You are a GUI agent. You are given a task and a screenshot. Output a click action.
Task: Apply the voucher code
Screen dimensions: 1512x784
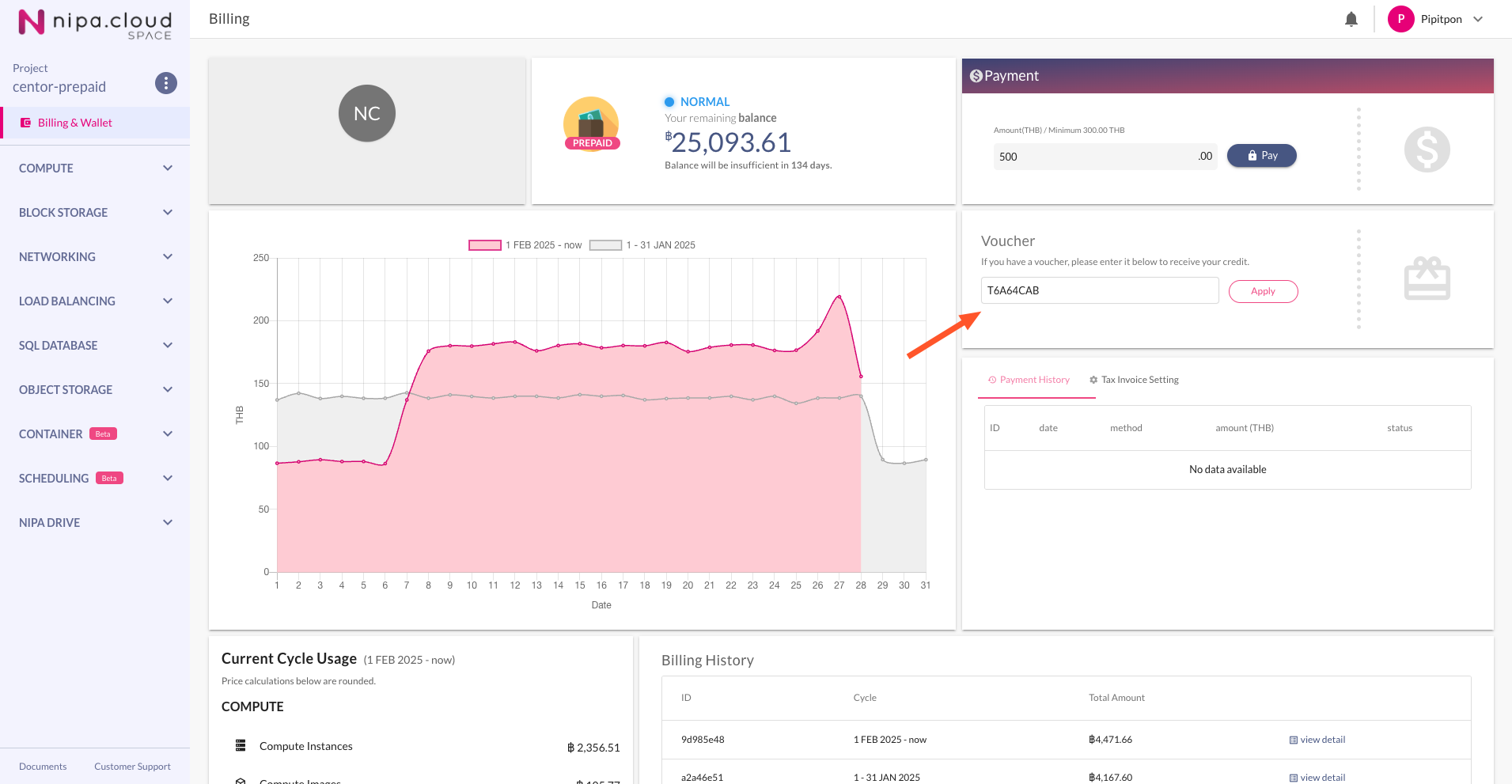pos(1264,291)
